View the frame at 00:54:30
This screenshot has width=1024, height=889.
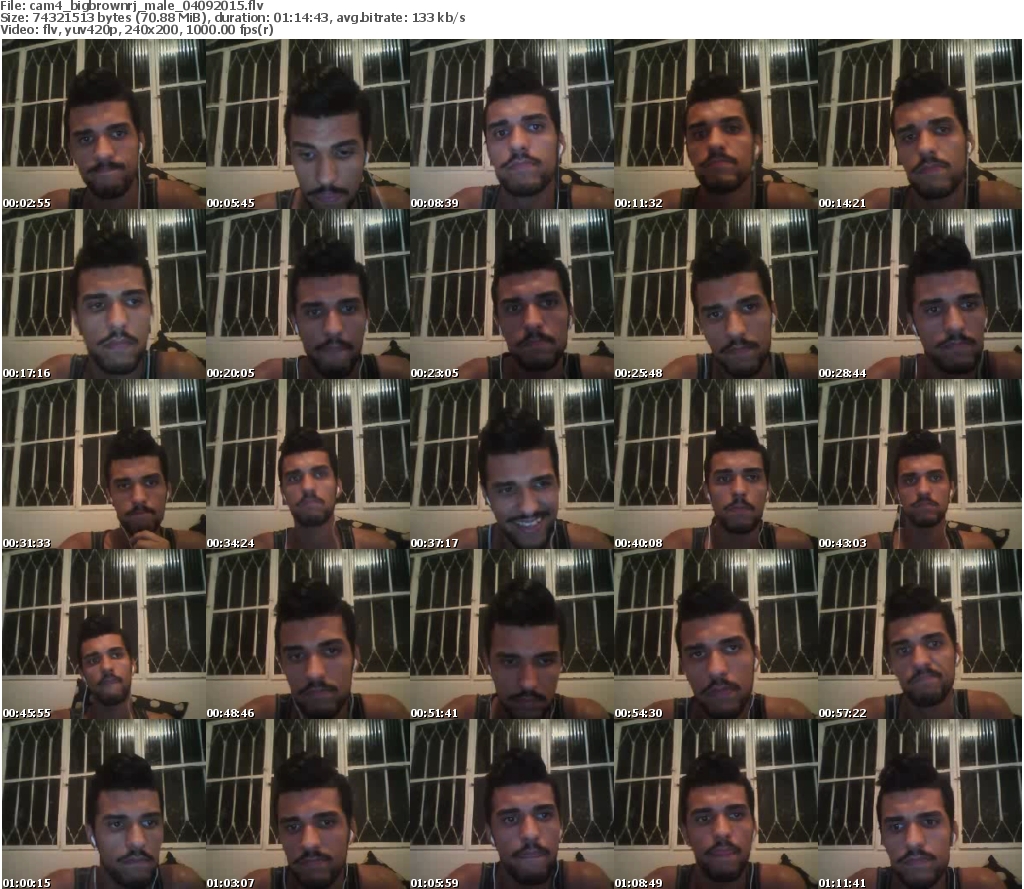point(716,634)
